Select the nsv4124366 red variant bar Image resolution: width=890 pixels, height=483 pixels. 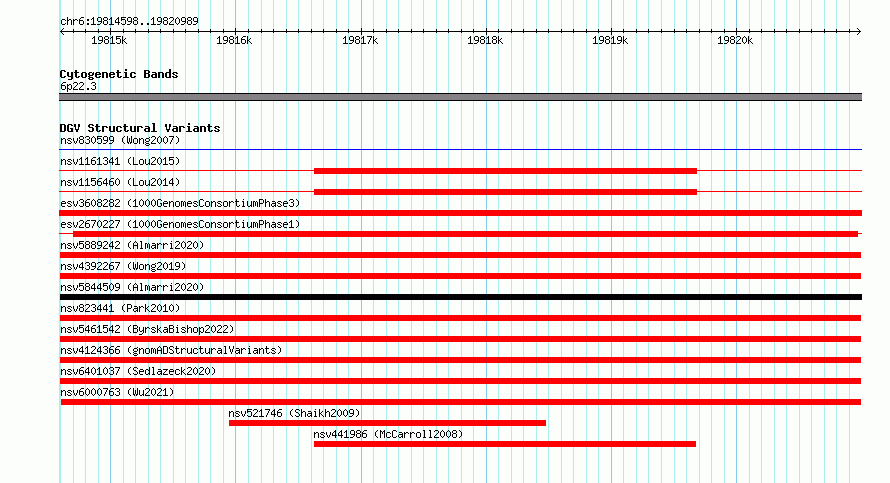tap(460, 360)
